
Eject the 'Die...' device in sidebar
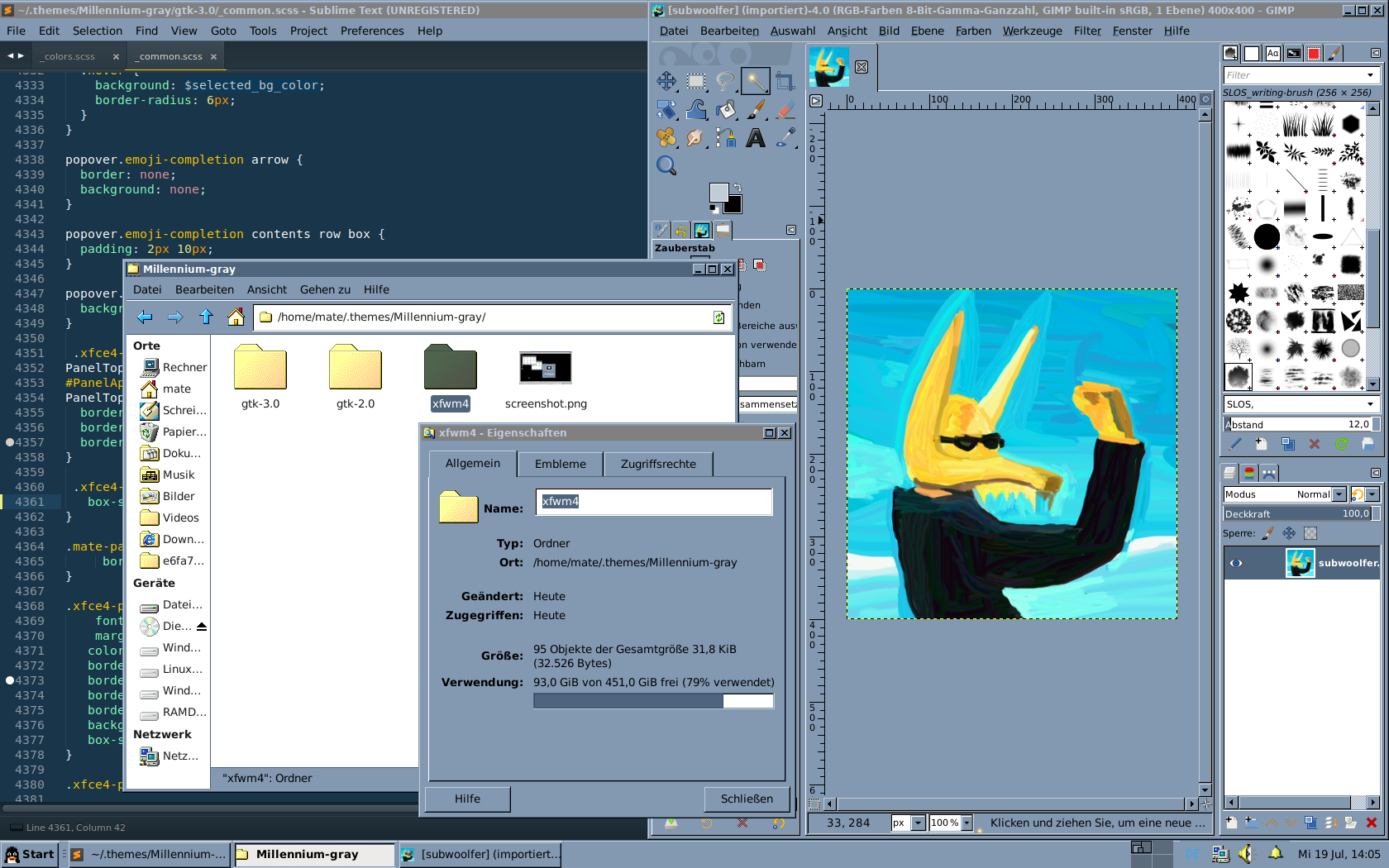click(x=202, y=626)
